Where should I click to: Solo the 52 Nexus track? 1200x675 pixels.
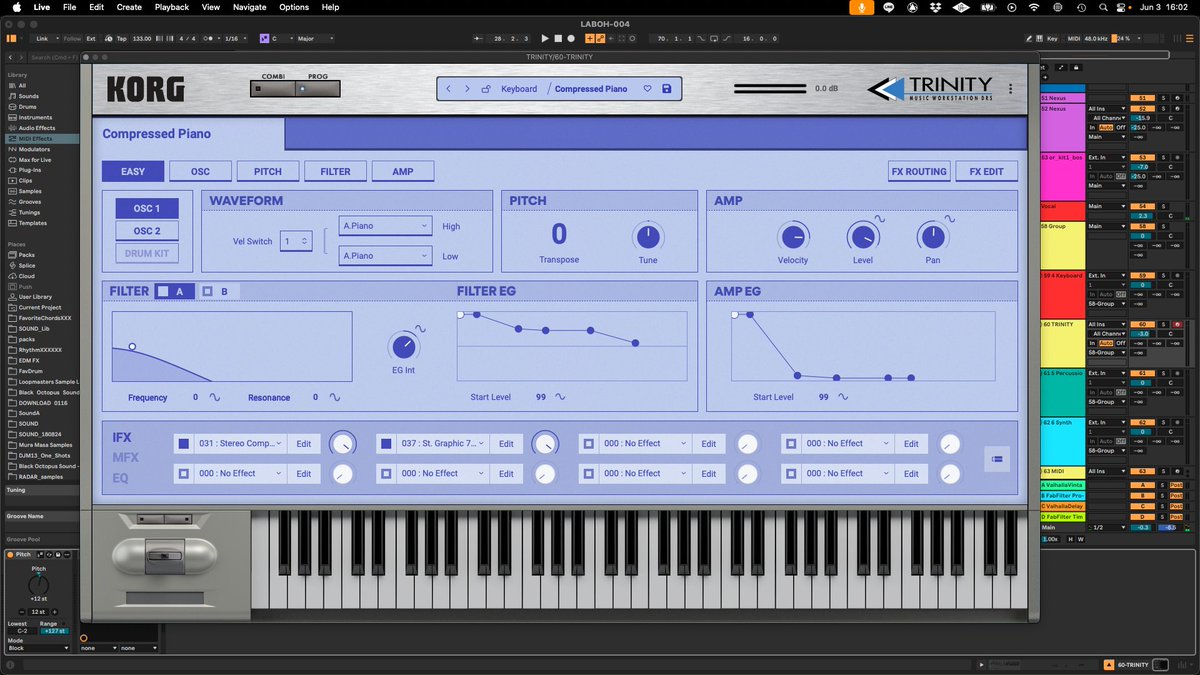click(x=1163, y=108)
